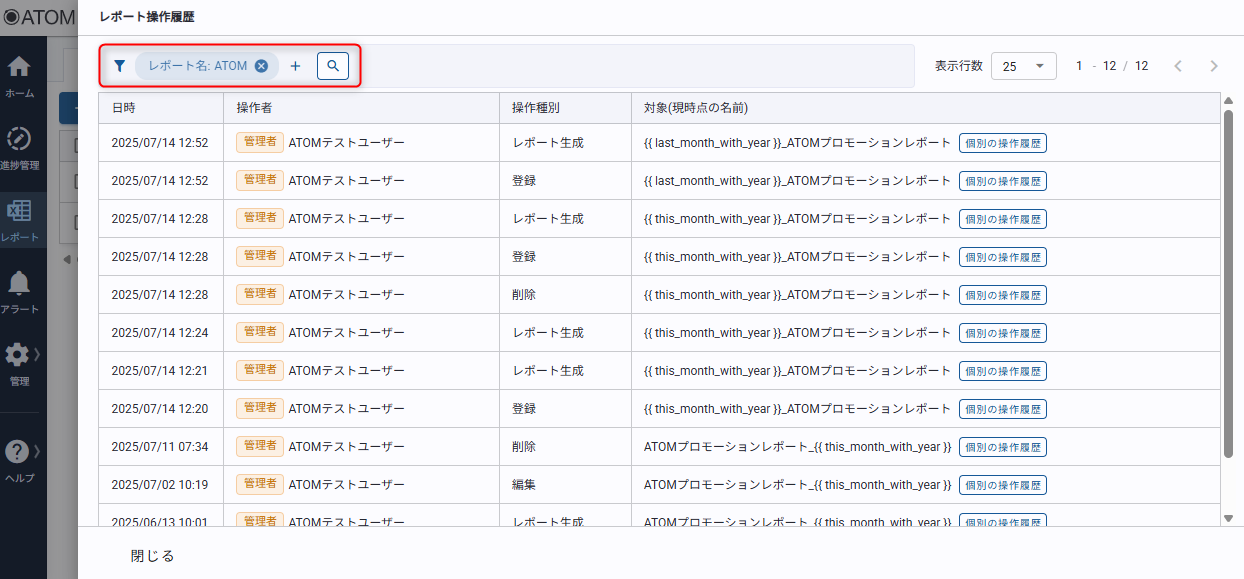Viewport: 1244px width, 579px height.
Task: Click the magnifier search button
Action: tap(333, 66)
